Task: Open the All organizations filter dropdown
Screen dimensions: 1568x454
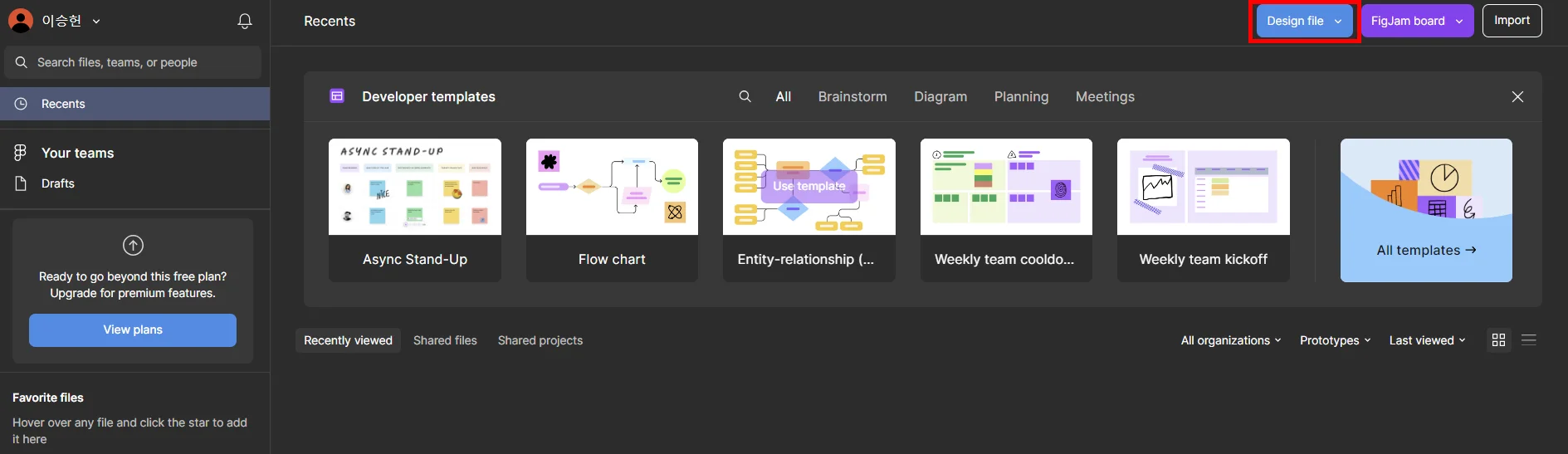Action: (x=1231, y=340)
